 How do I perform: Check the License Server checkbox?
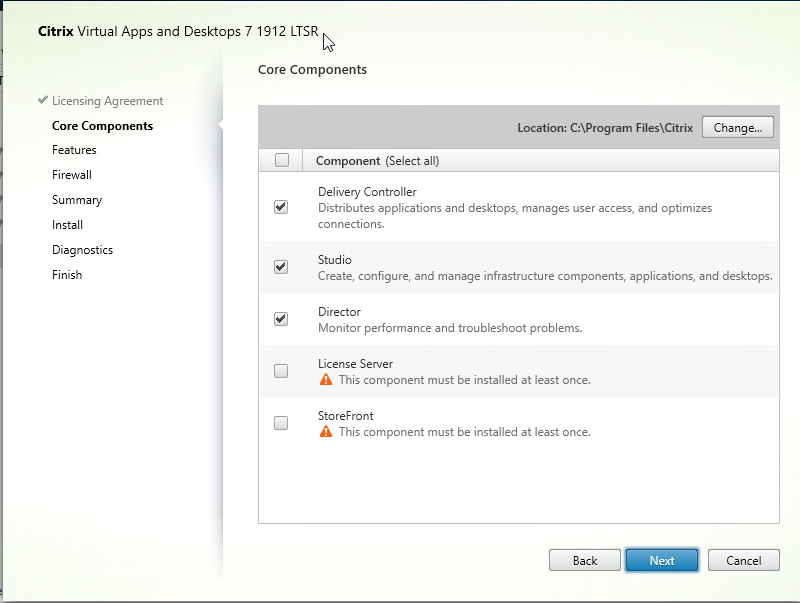coord(281,371)
